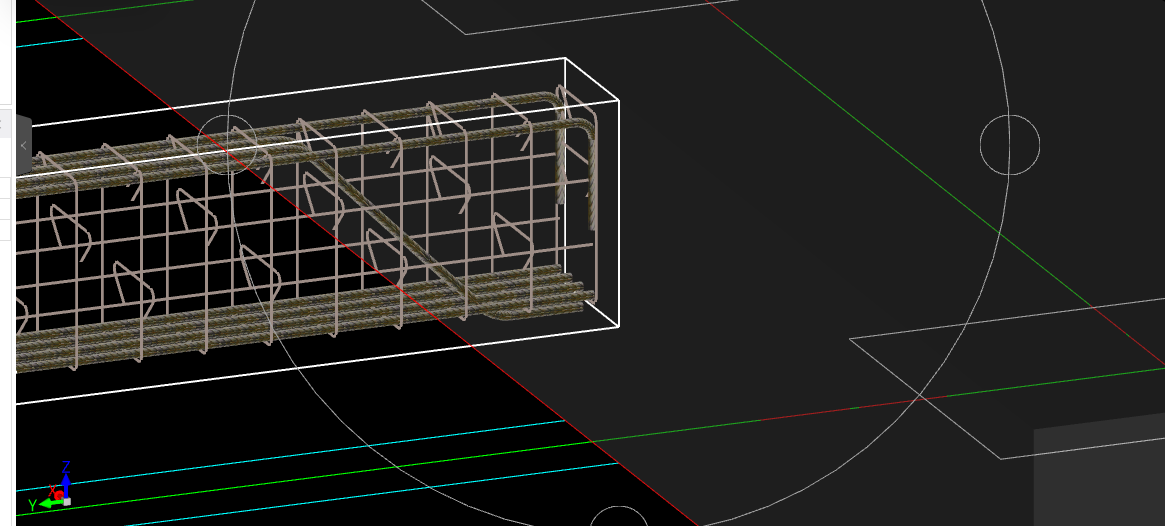
Task: Collapse the left side panel with the chevron handle
Action: coord(24,146)
